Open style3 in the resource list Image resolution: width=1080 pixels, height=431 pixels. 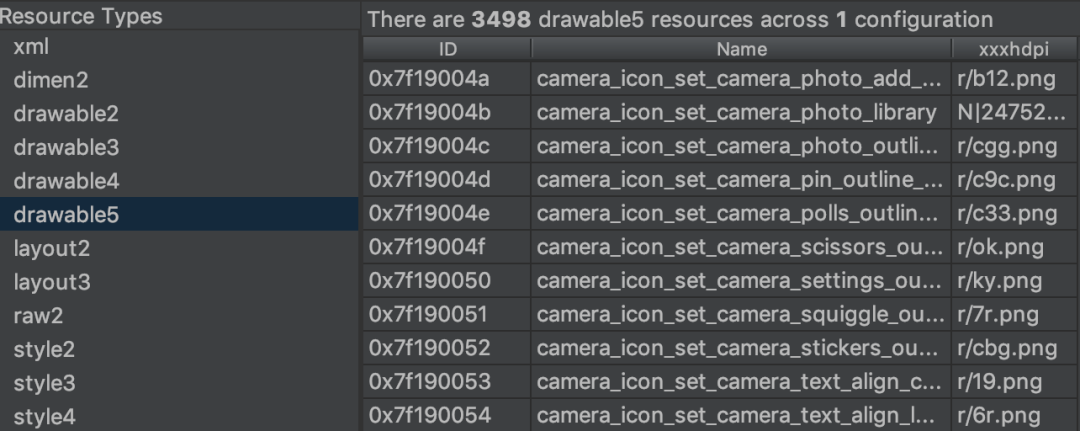pos(179,383)
